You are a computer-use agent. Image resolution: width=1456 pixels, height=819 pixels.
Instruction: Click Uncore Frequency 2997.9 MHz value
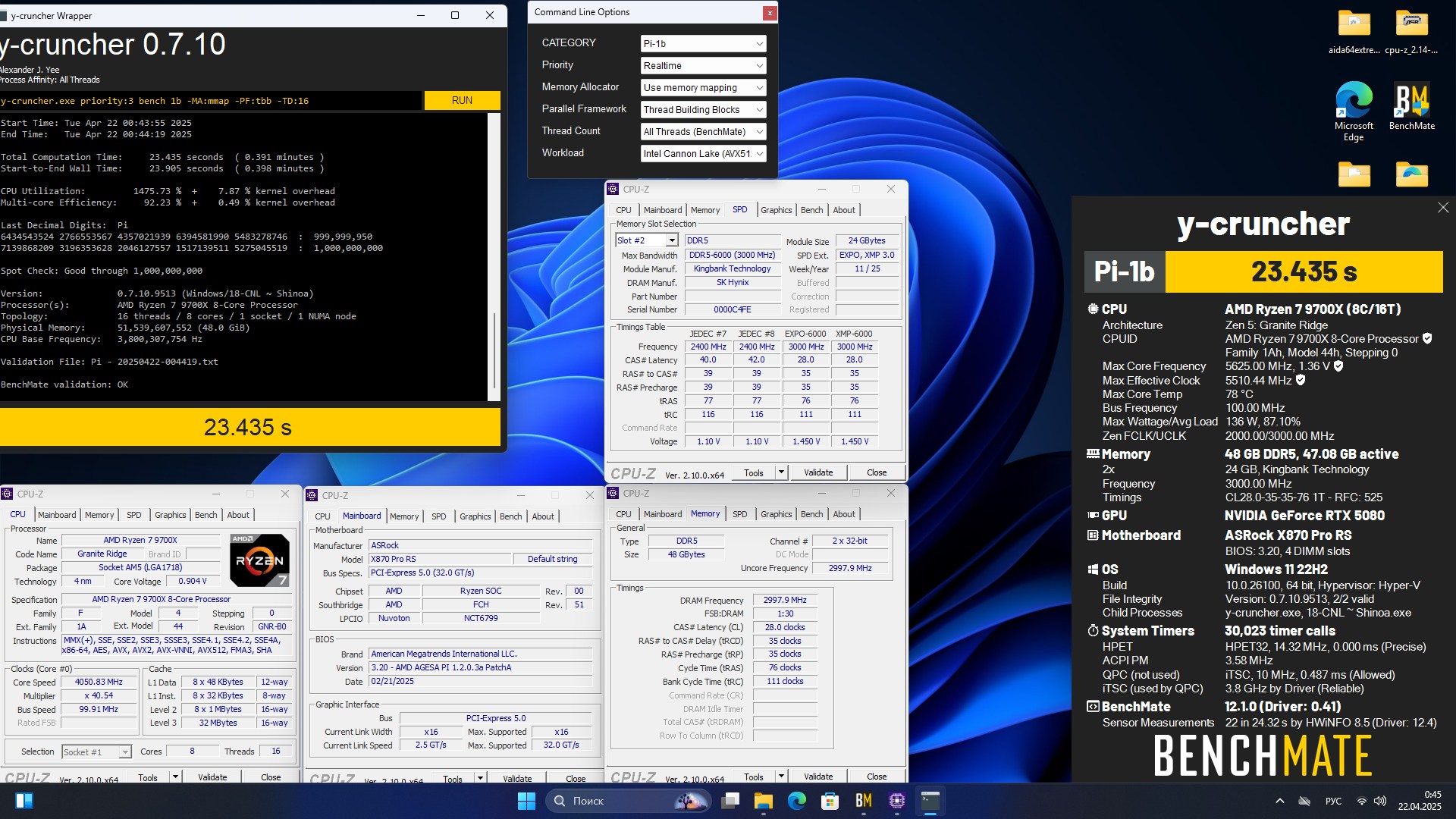click(x=849, y=568)
